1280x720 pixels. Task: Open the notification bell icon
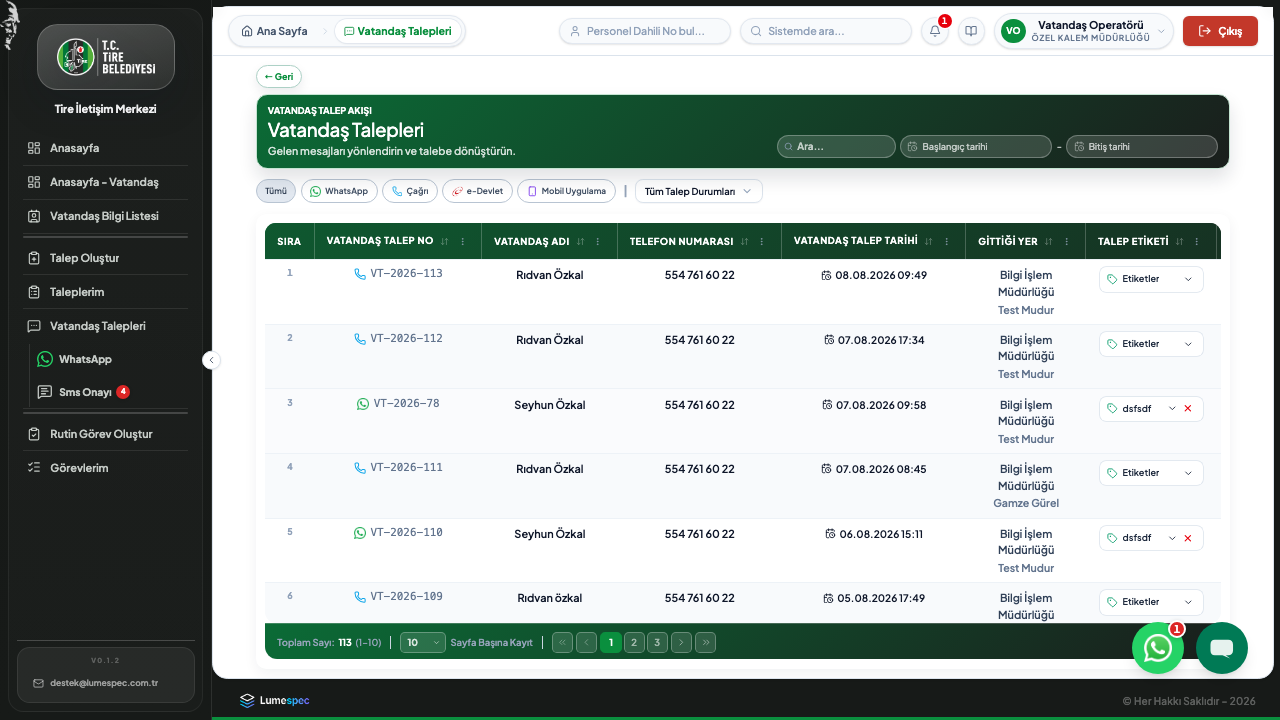(x=935, y=31)
